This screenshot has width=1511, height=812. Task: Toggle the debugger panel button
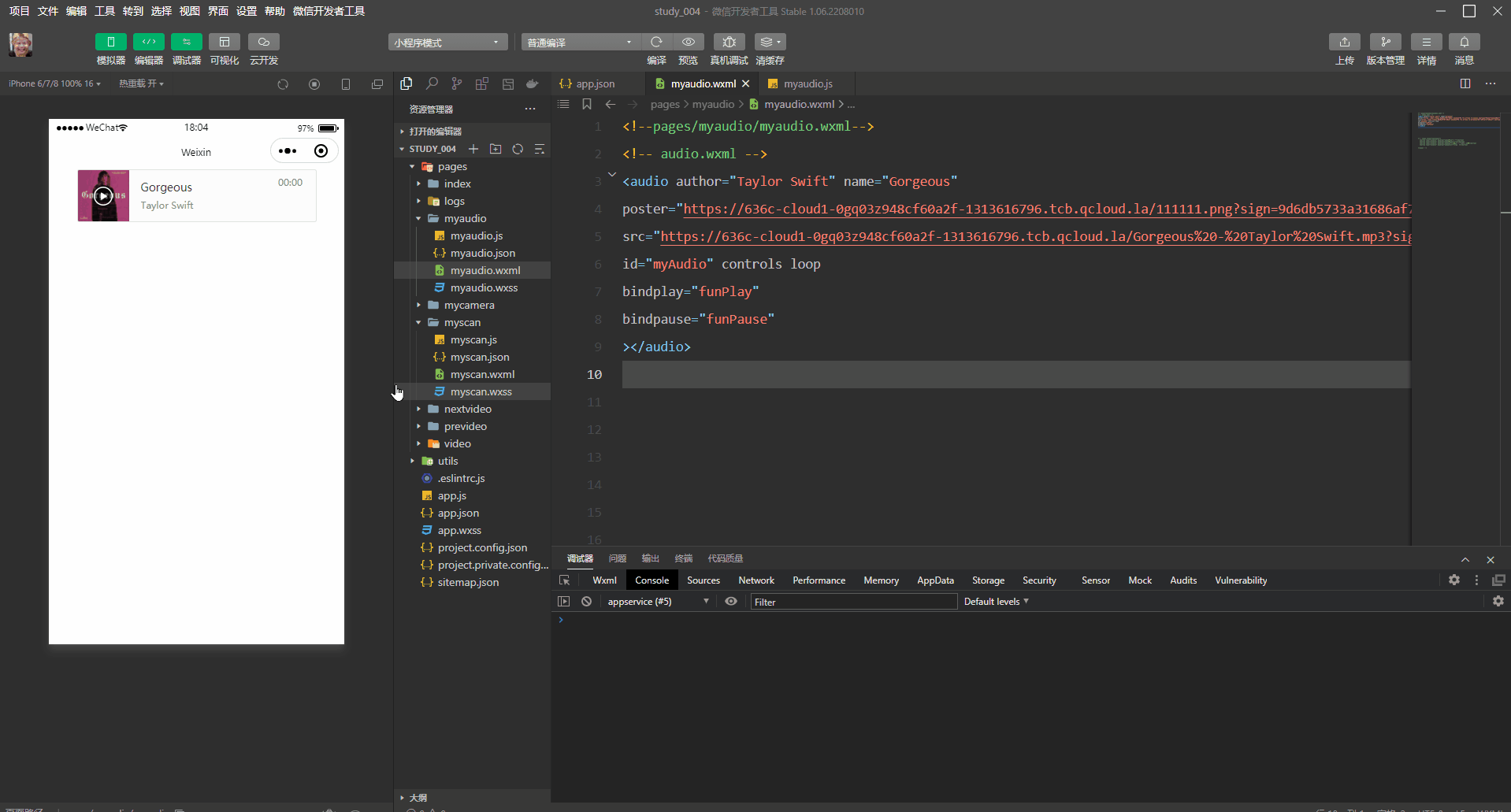(x=187, y=42)
